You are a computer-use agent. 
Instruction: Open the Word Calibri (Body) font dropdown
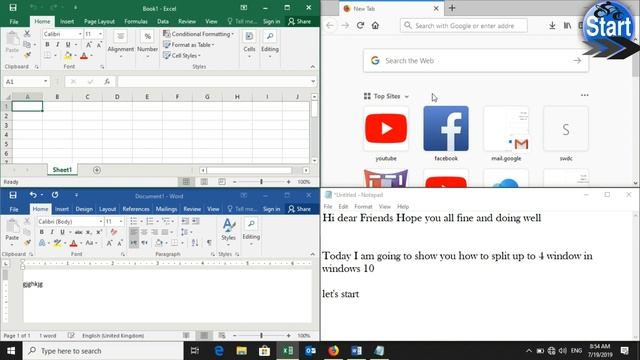click(101, 221)
